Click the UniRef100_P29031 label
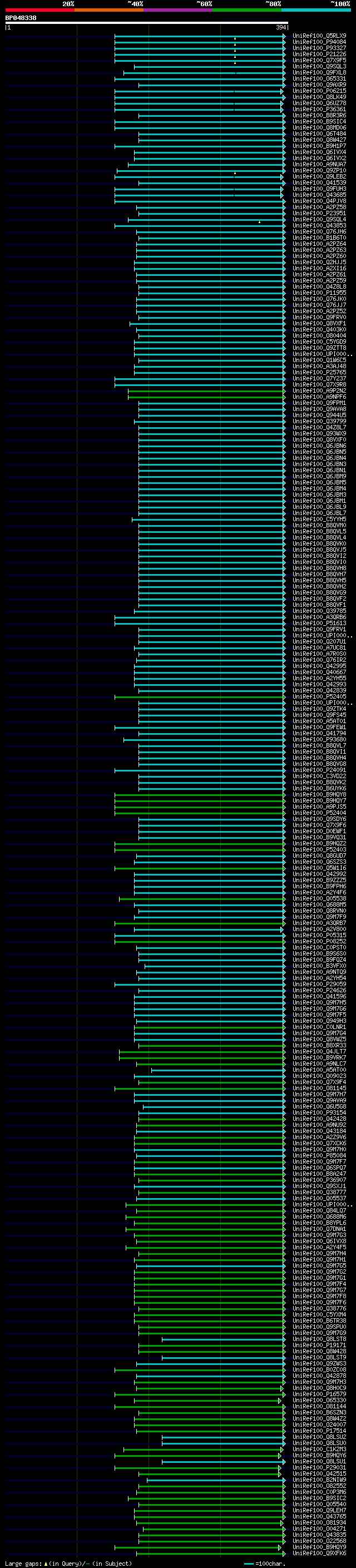356x1568 pixels. pos(319,1467)
